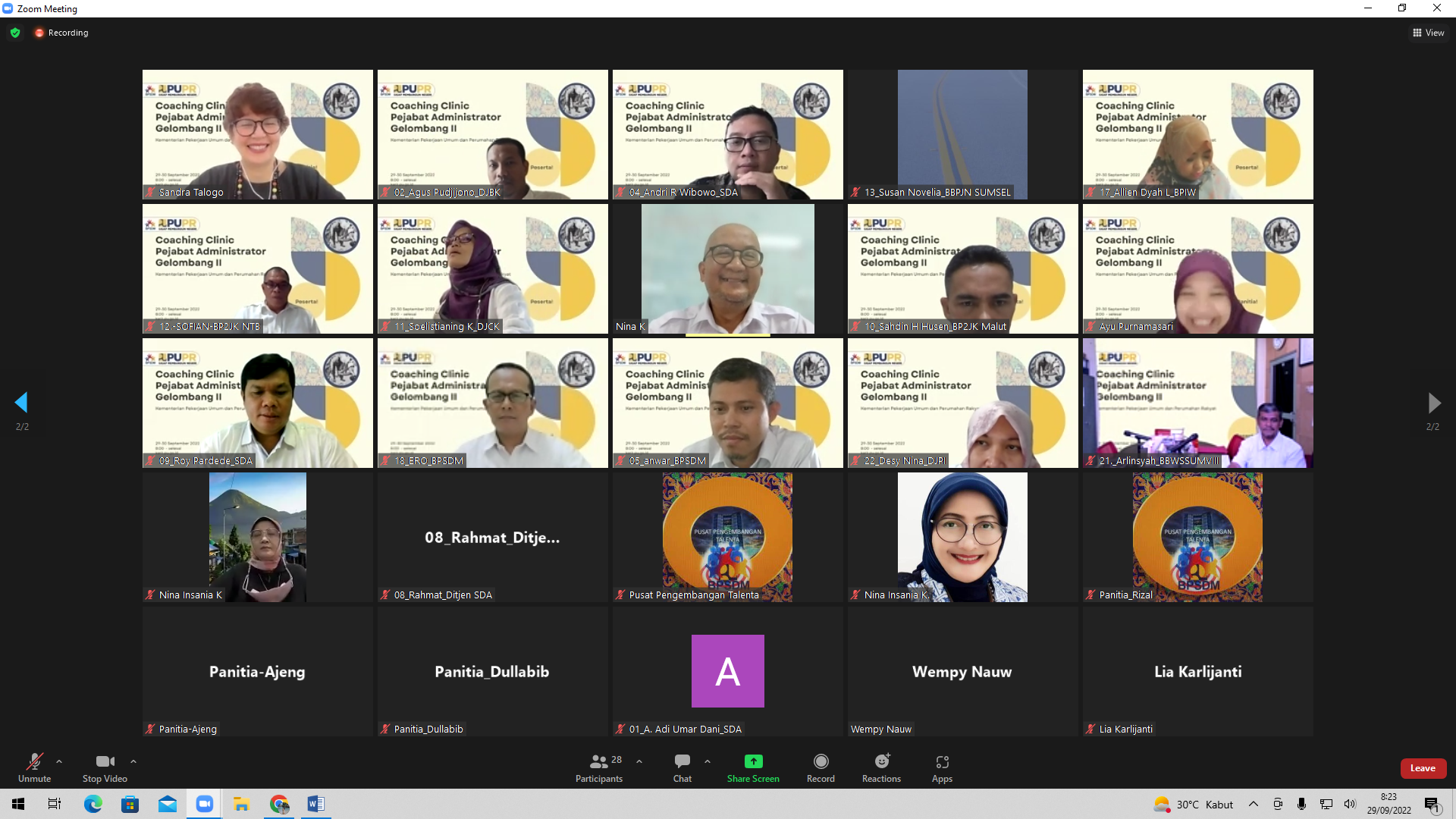The image size is (1456, 819).
Task: Select the Panitia_Dullabib tile
Action: pyautogui.click(x=493, y=671)
